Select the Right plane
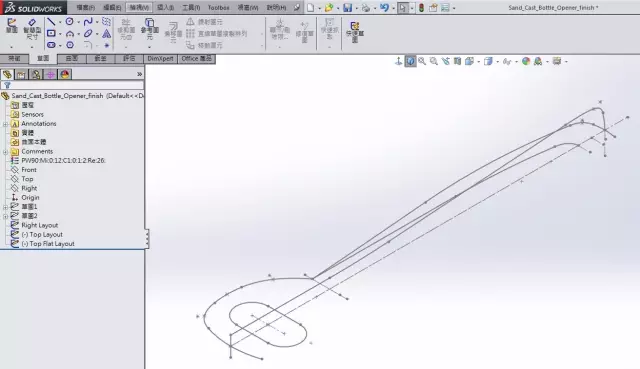This screenshot has width=640, height=369. click(x=29, y=188)
